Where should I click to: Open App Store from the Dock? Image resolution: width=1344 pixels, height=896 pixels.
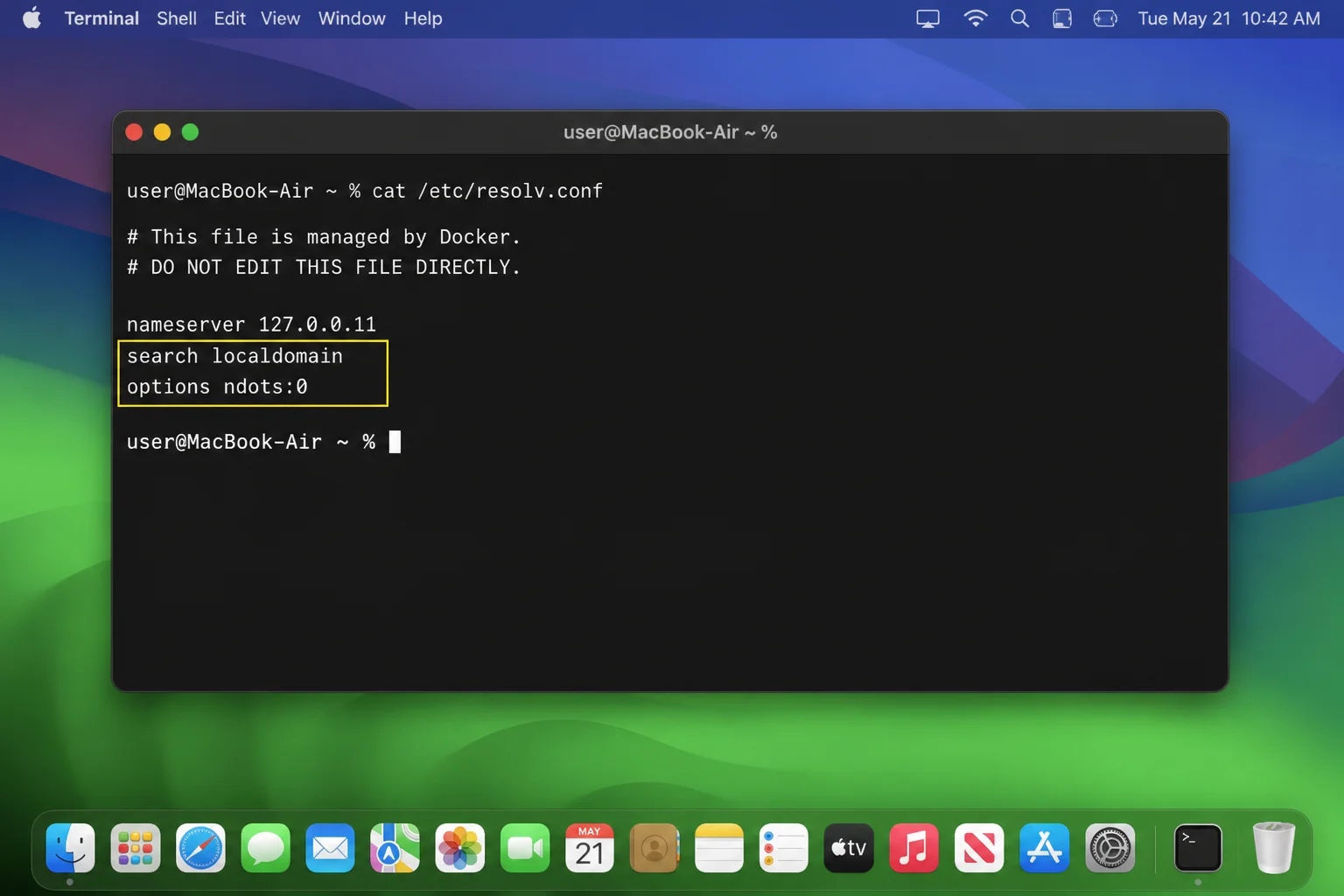pyautogui.click(x=1044, y=848)
